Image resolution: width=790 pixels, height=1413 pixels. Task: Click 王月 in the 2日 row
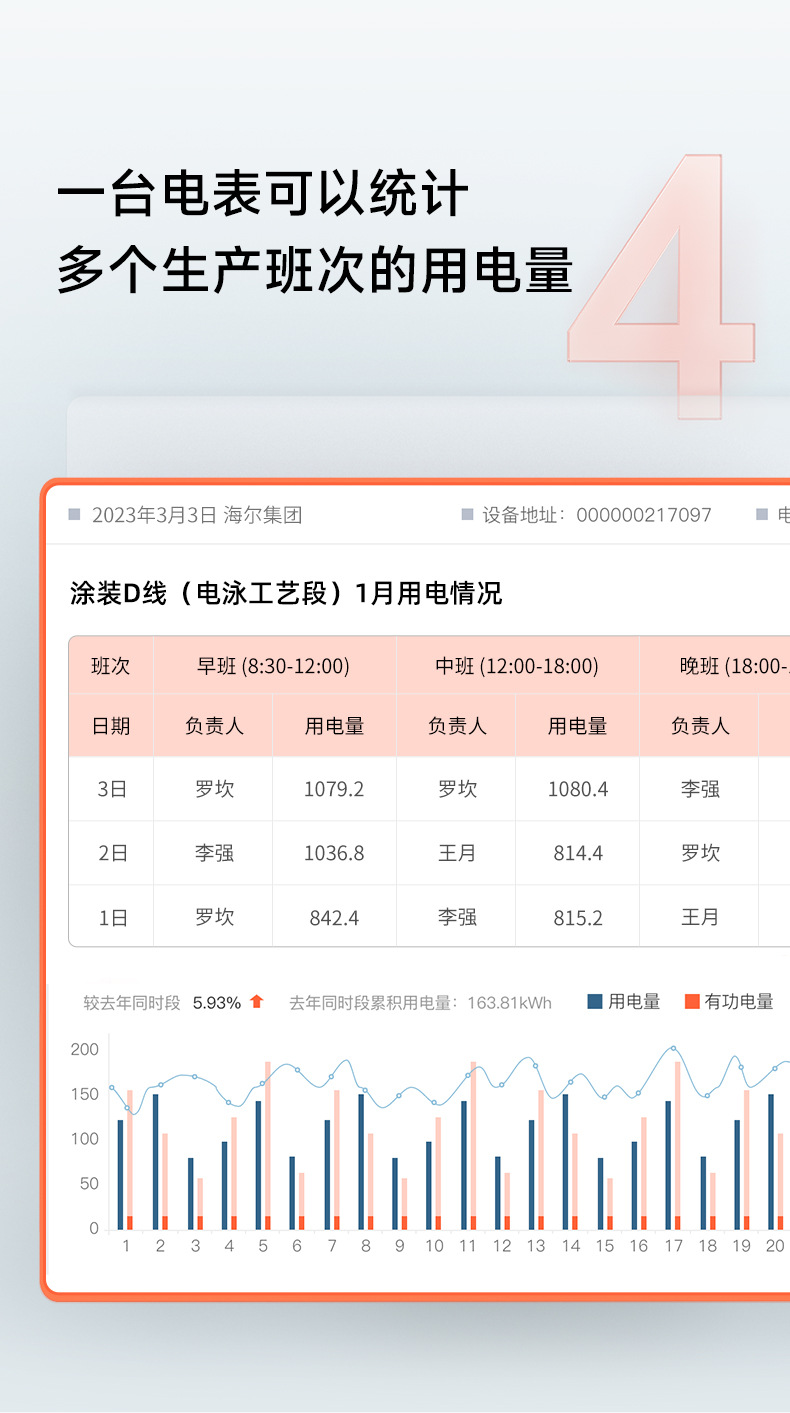[457, 853]
